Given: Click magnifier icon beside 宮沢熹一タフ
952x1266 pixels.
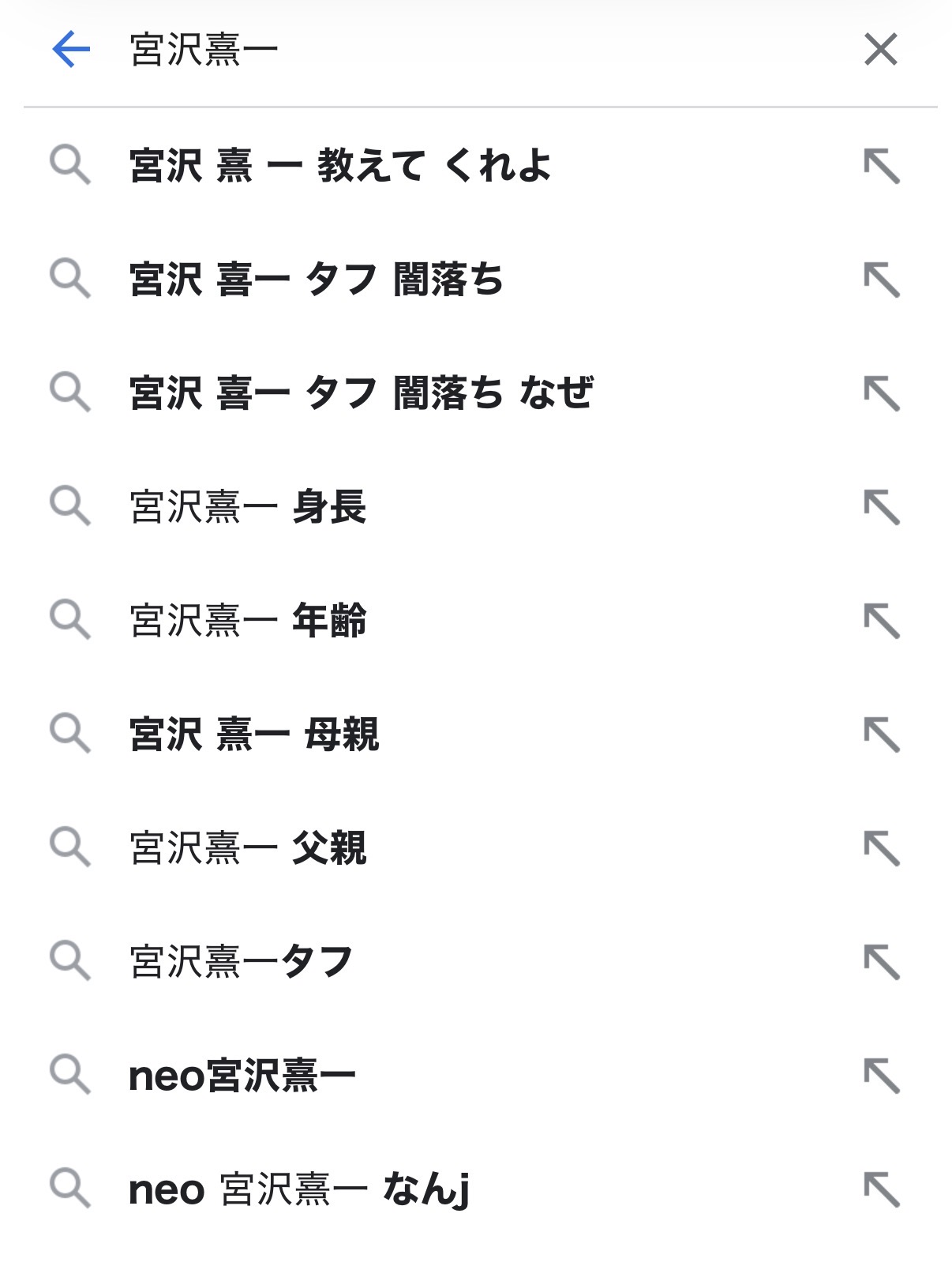Looking at the screenshot, I should point(69,960).
